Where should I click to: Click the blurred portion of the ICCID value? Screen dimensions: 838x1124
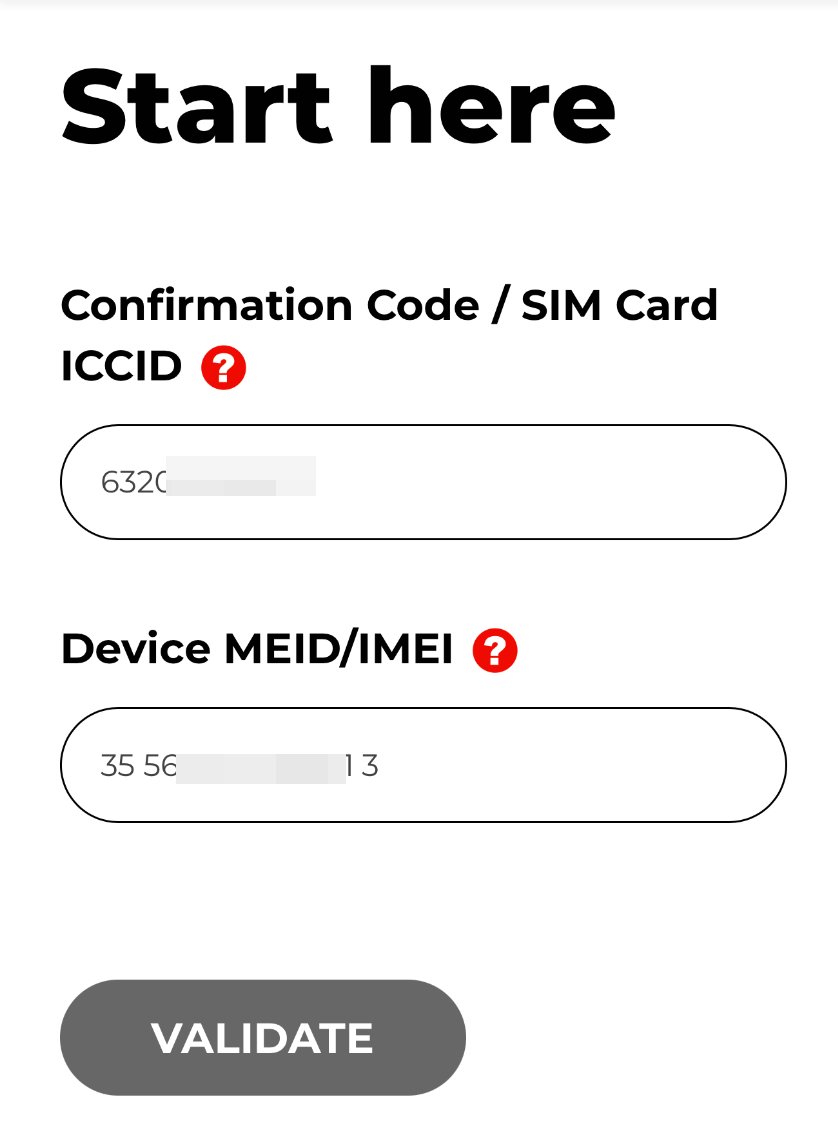(241, 476)
